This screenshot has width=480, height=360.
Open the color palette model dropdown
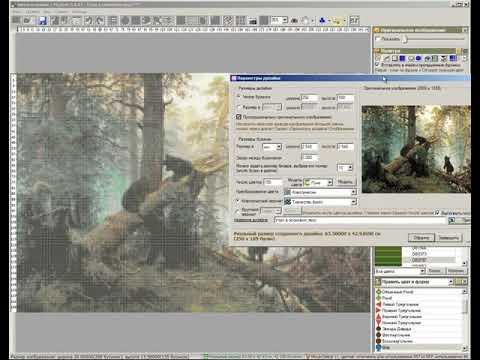pyautogui.click(x=330, y=182)
